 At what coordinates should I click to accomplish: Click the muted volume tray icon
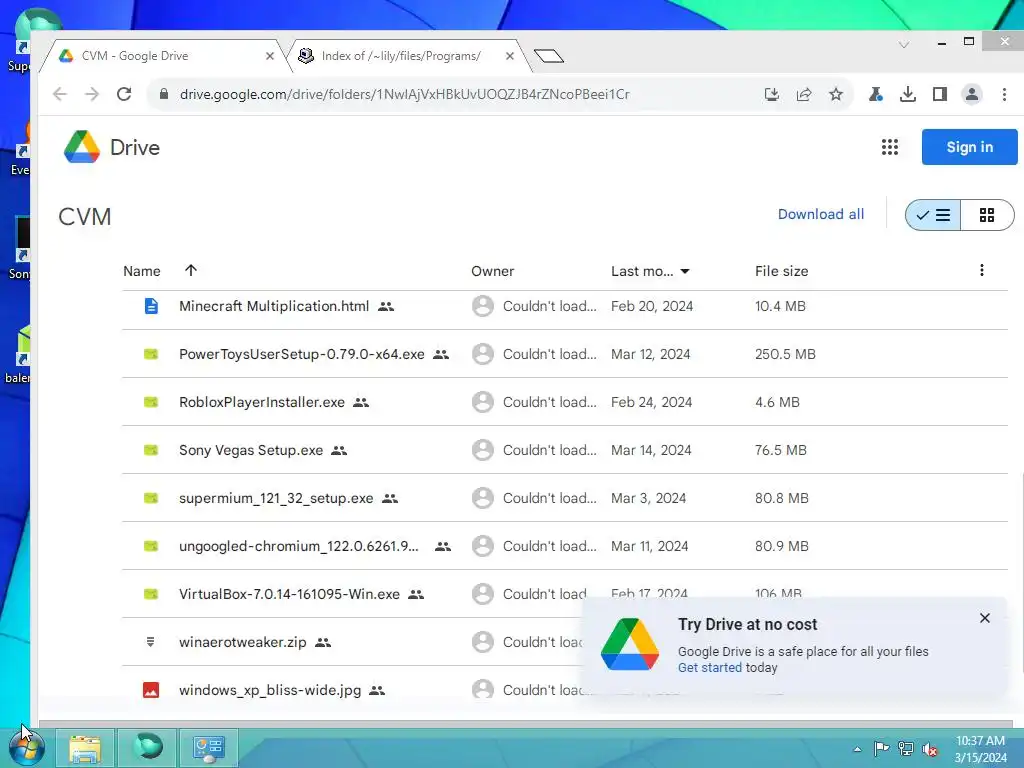pos(930,748)
